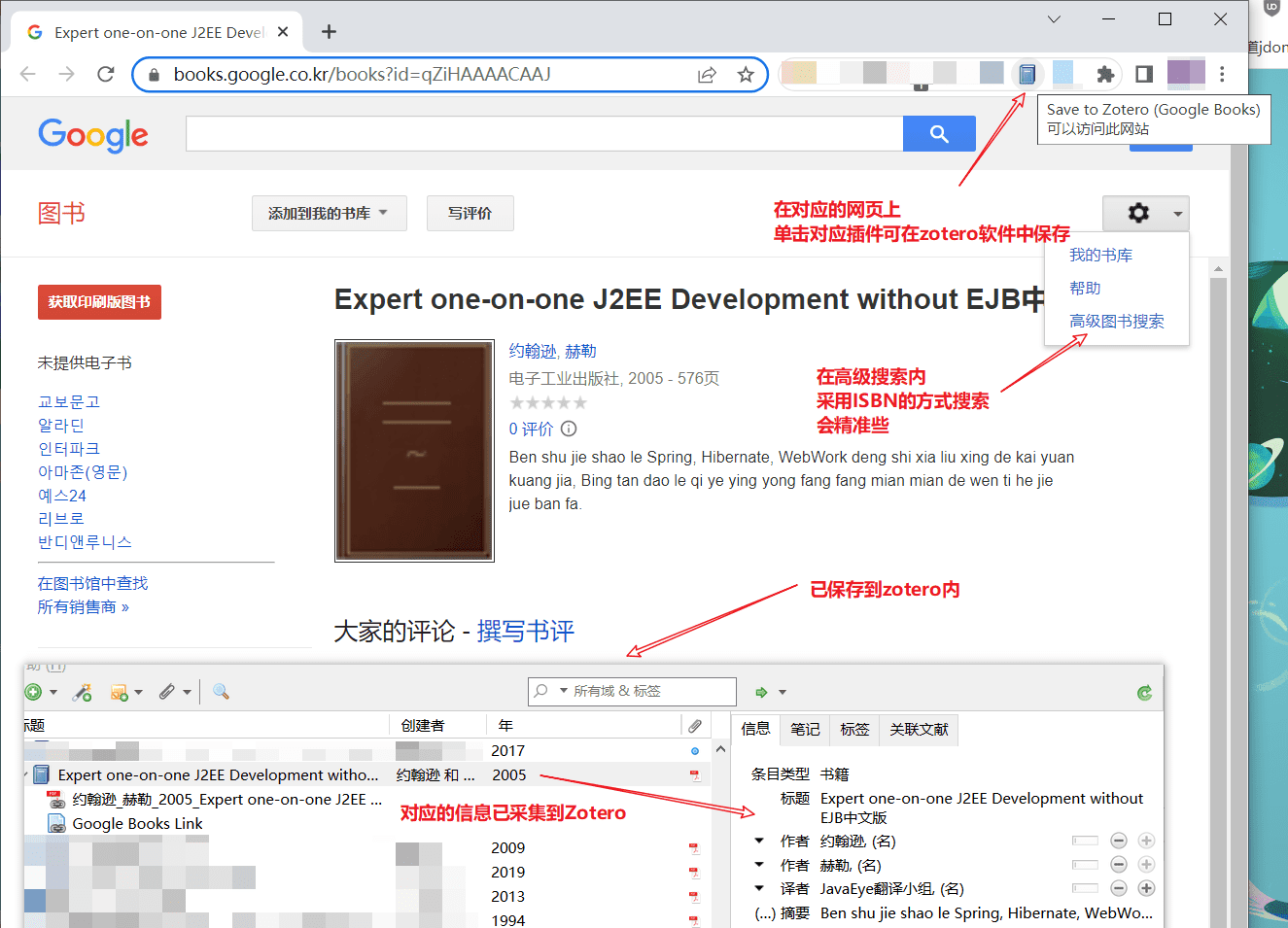1288x928 pixels.
Task: Click the book cover thumbnail
Action: (414, 450)
